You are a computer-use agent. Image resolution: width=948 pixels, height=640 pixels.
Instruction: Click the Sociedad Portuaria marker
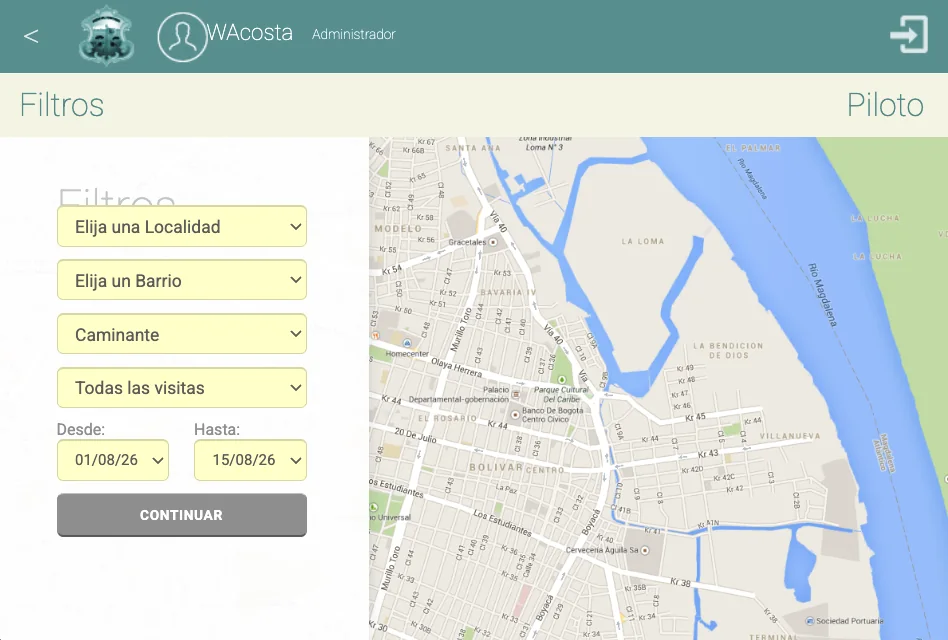[x=810, y=621]
